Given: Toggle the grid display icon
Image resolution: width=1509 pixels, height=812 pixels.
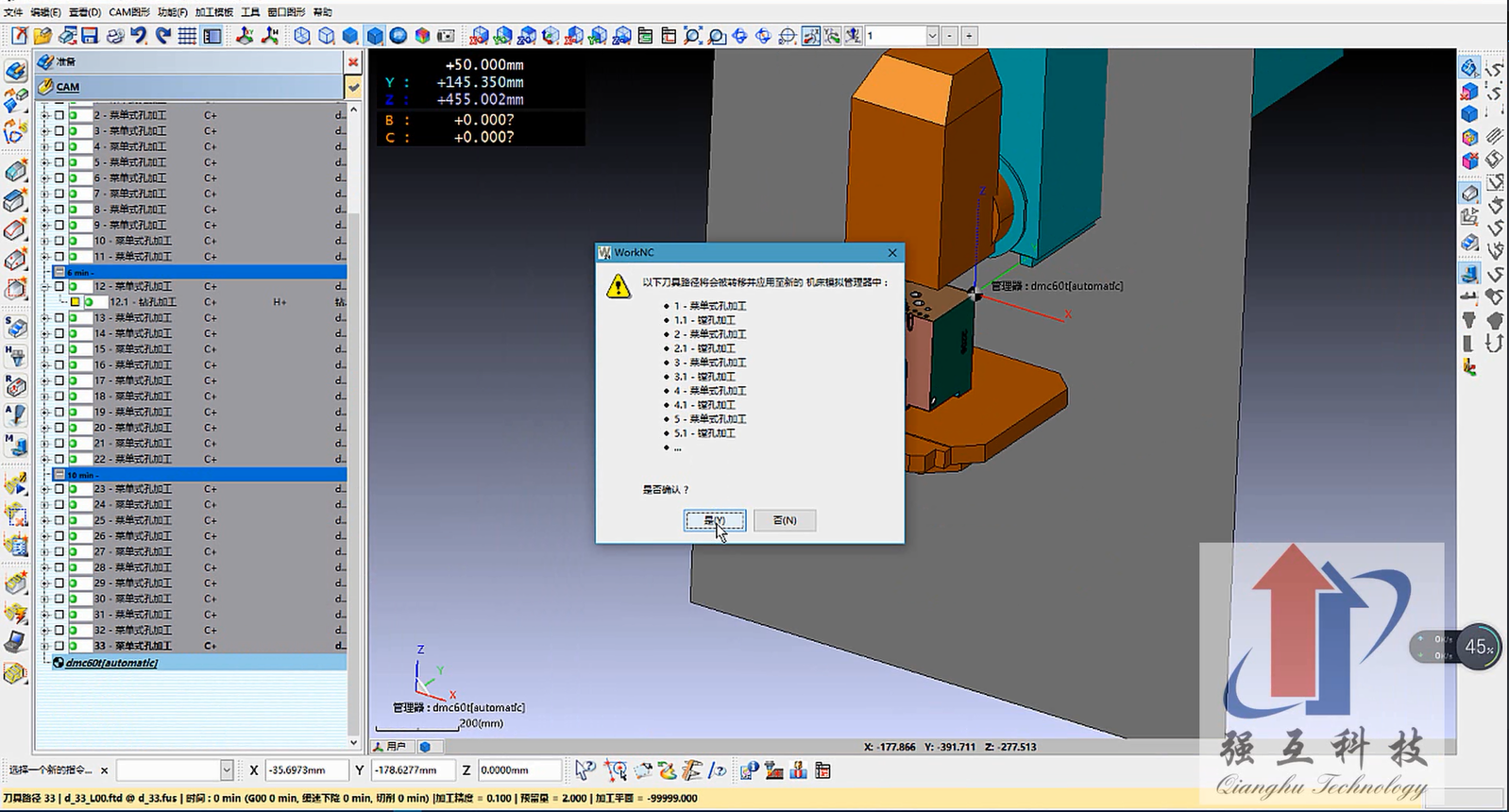Looking at the screenshot, I should (x=187, y=36).
